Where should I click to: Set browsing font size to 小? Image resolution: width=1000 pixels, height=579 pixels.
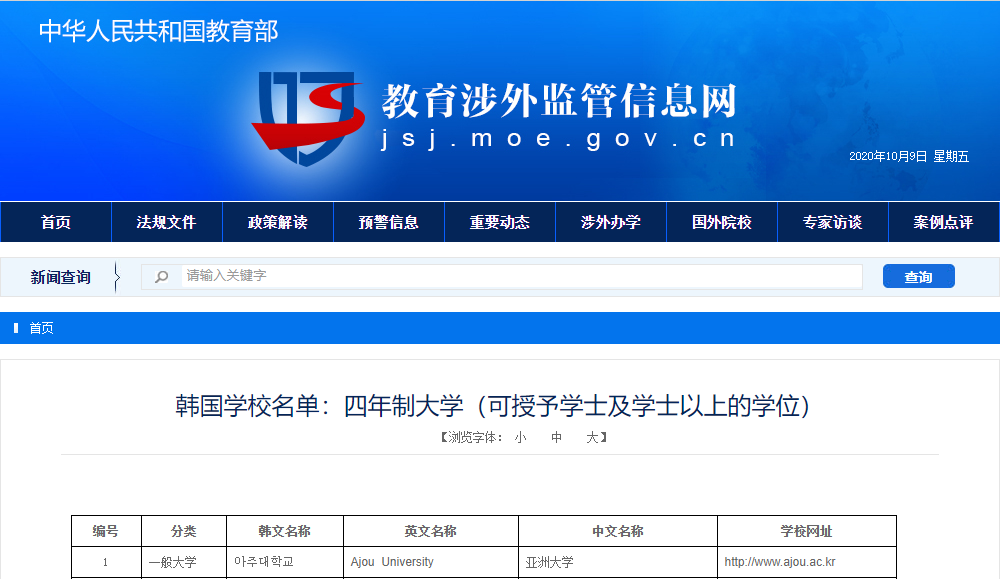coord(520,438)
